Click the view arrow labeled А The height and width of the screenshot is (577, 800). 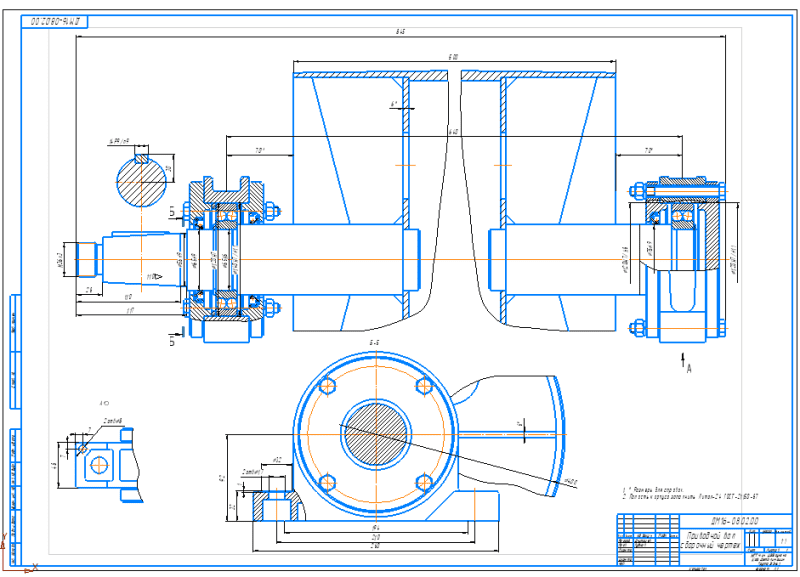pos(685,362)
